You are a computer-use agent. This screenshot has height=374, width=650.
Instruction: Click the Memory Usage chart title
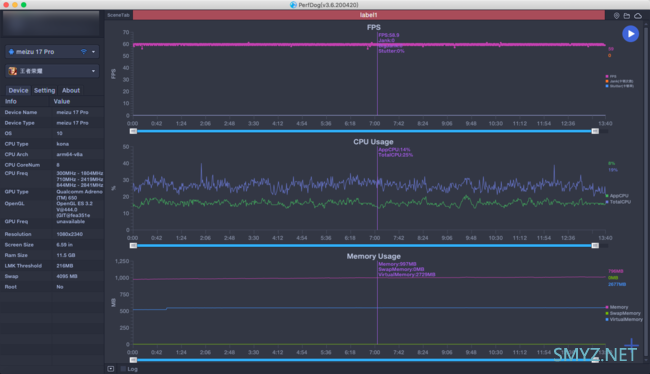point(374,256)
